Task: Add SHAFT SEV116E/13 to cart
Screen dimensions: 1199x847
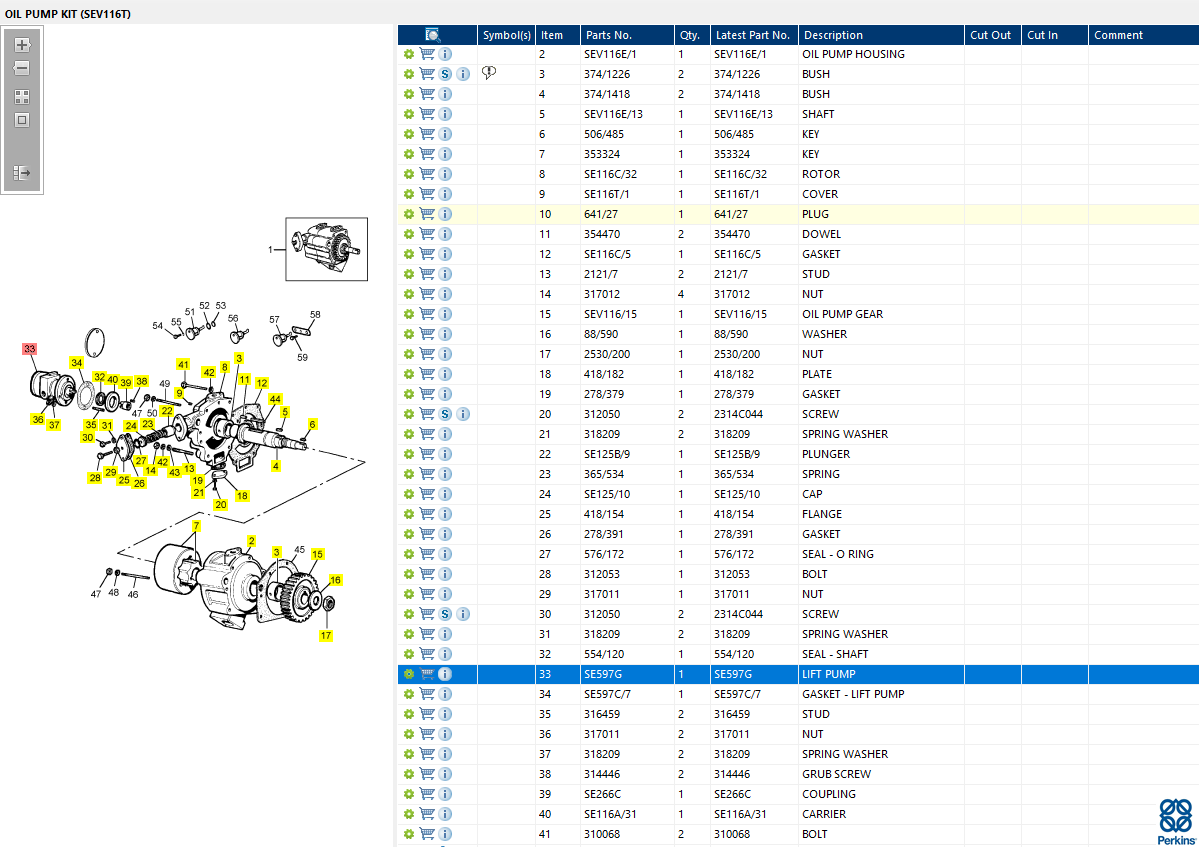Action: (427, 114)
